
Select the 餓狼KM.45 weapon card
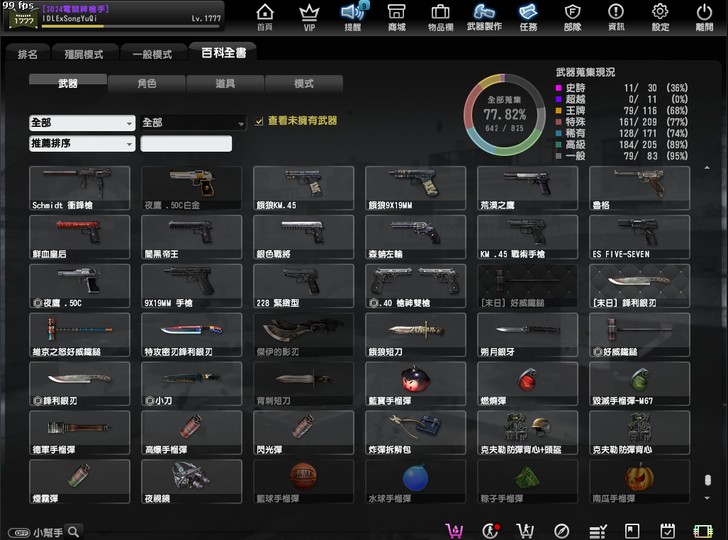(x=304, y=188)
